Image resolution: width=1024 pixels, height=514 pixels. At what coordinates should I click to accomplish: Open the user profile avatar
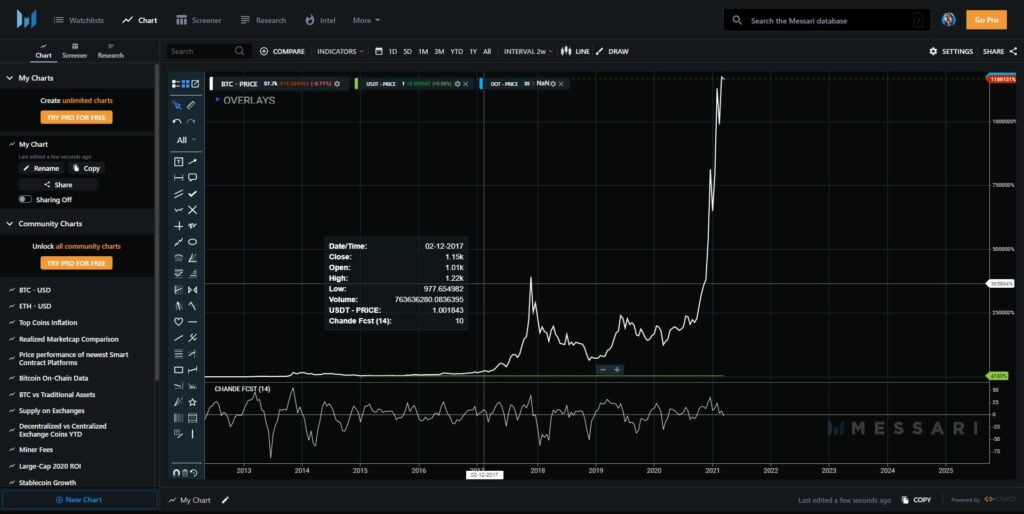coord(949,20)
